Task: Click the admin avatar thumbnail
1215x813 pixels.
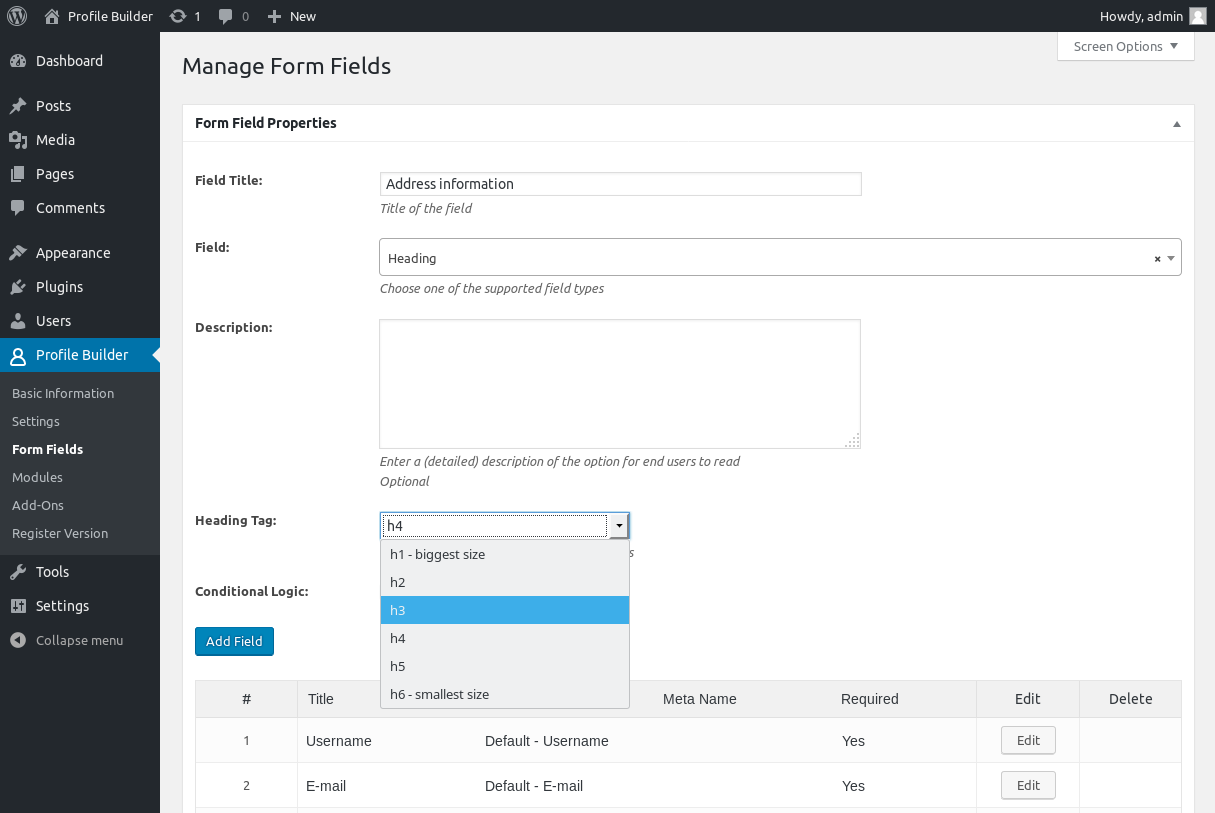Action: (x=1198, y=16)
